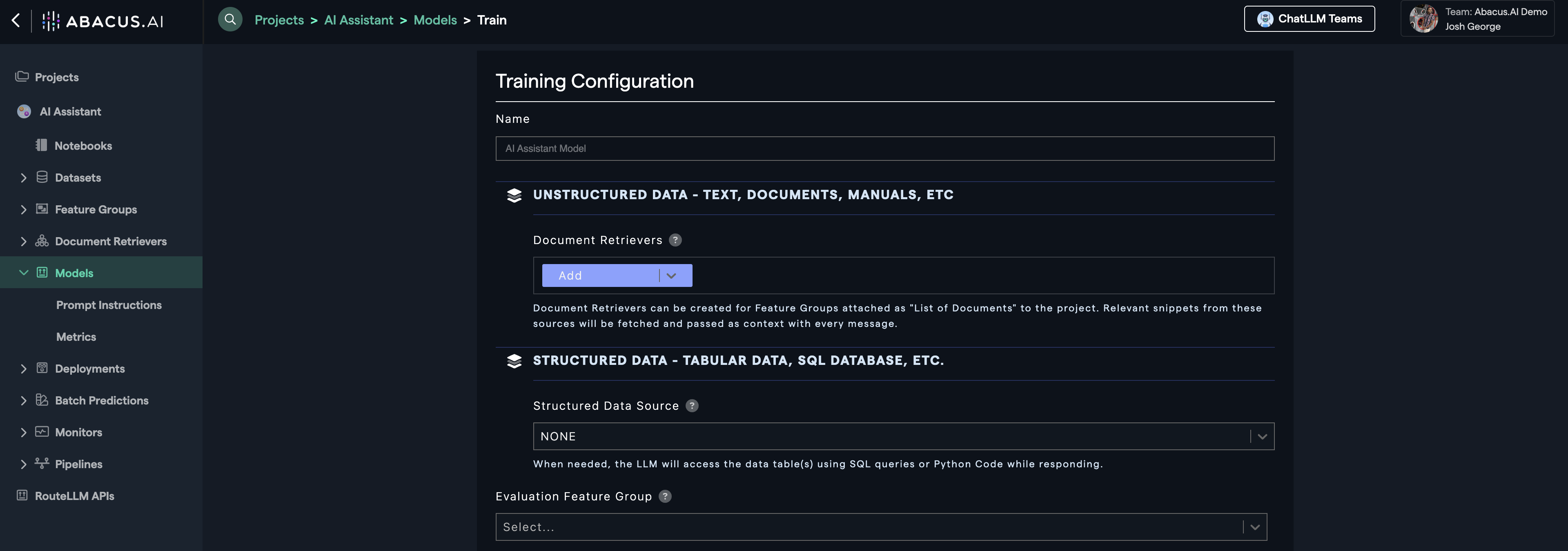Click the Josh George profile avatar
This screenshot has height=551, width=1568.
[x=1423, y=19]
